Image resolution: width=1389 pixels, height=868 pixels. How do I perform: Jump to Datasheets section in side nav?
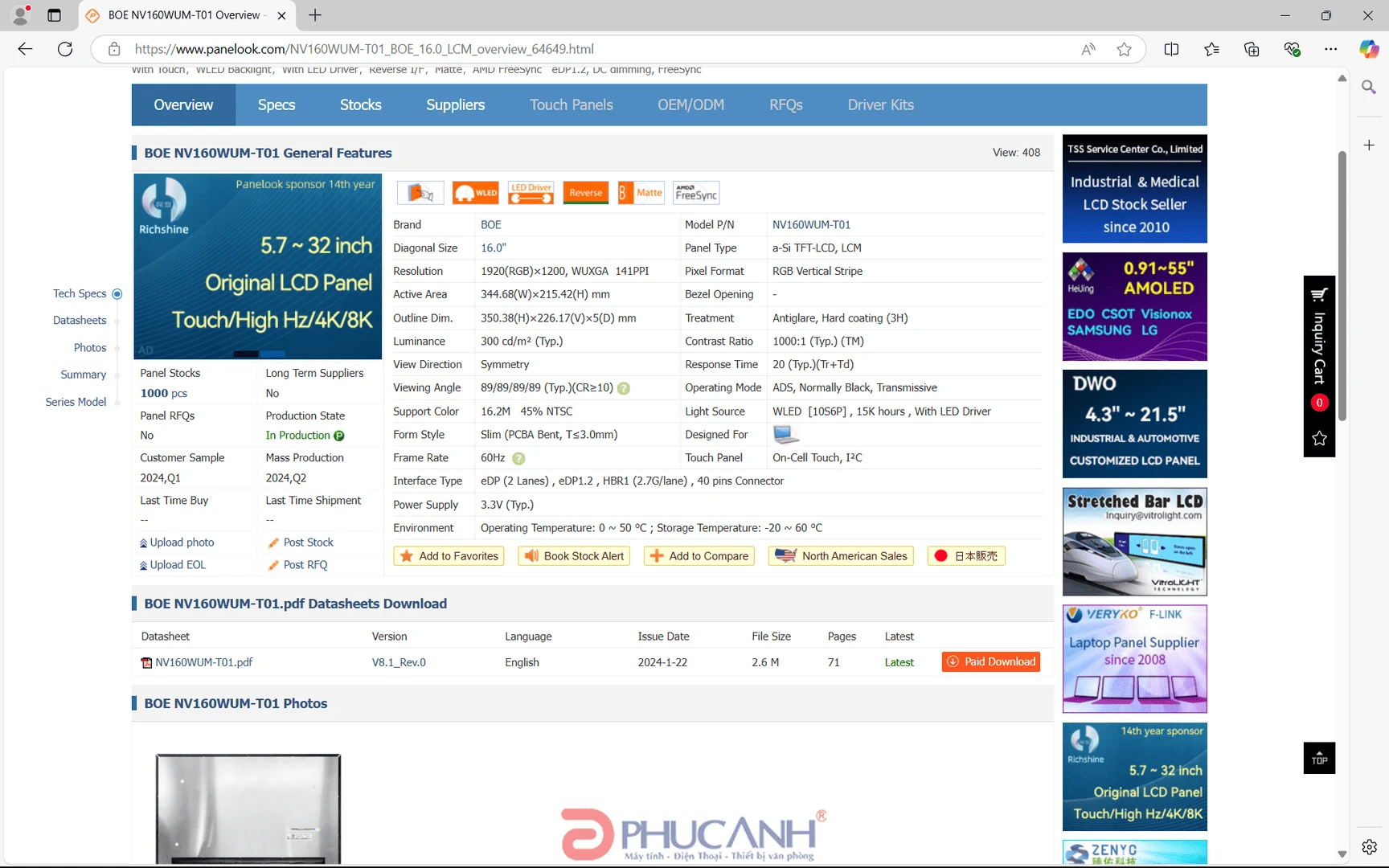[80, 321]
